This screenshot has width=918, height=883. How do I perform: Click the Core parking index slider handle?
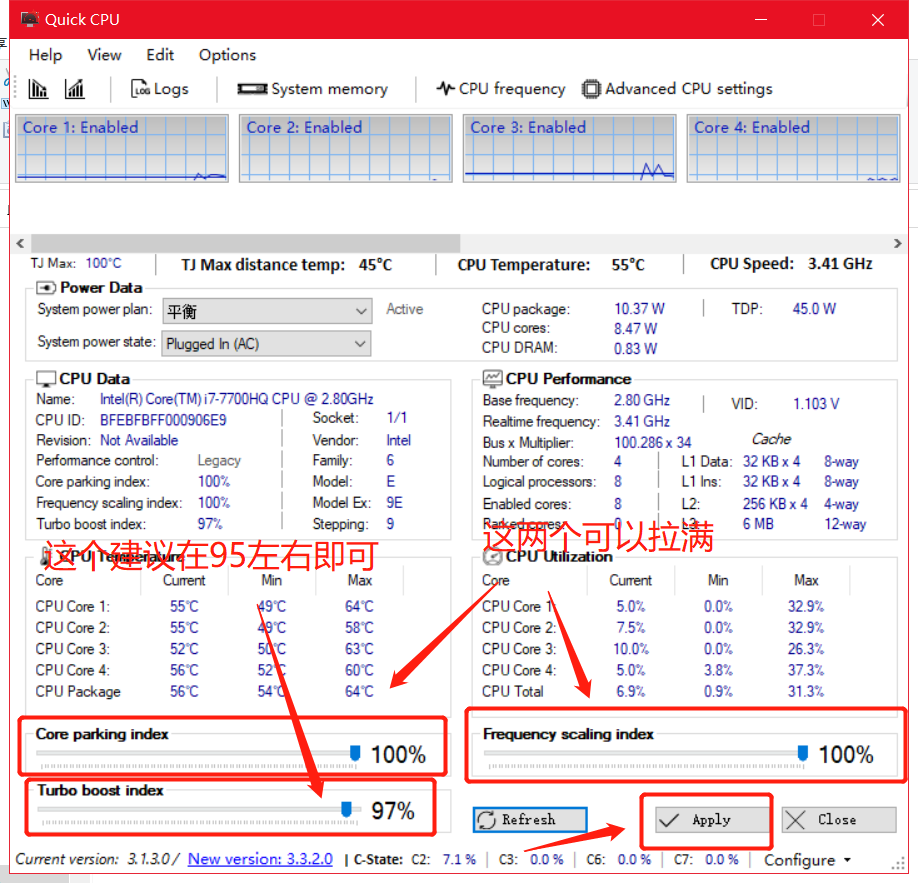click(x=355, y=753)
